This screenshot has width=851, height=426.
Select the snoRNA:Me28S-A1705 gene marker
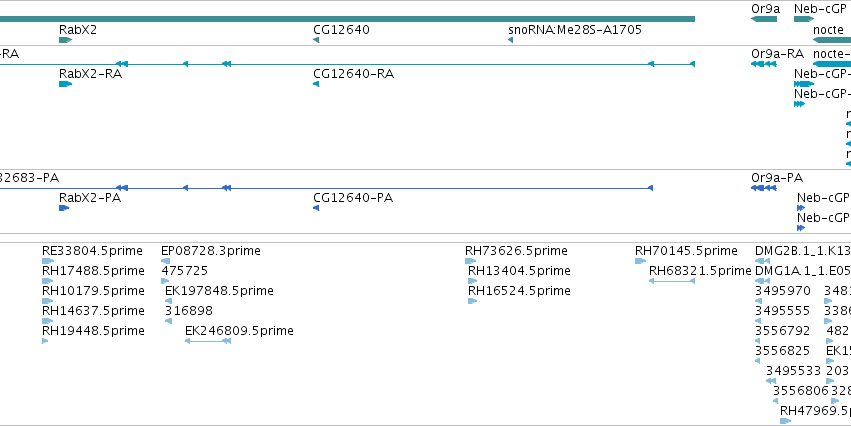tap(511, 40)
